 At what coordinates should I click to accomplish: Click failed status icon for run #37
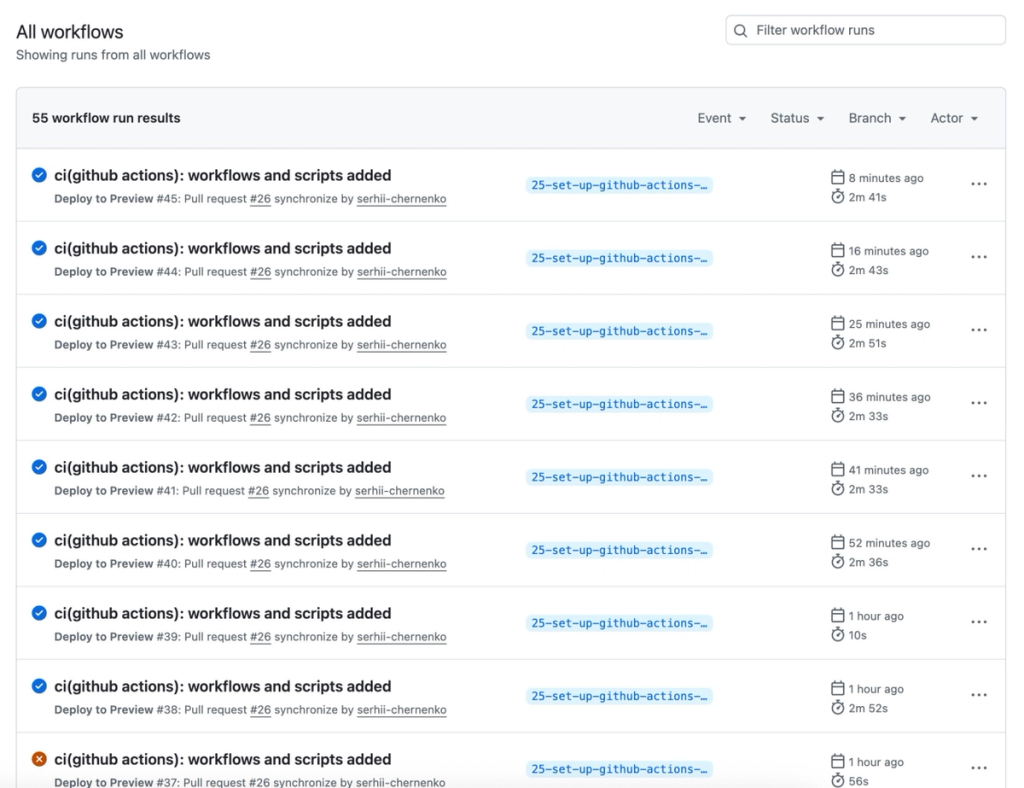coord(39,759)
